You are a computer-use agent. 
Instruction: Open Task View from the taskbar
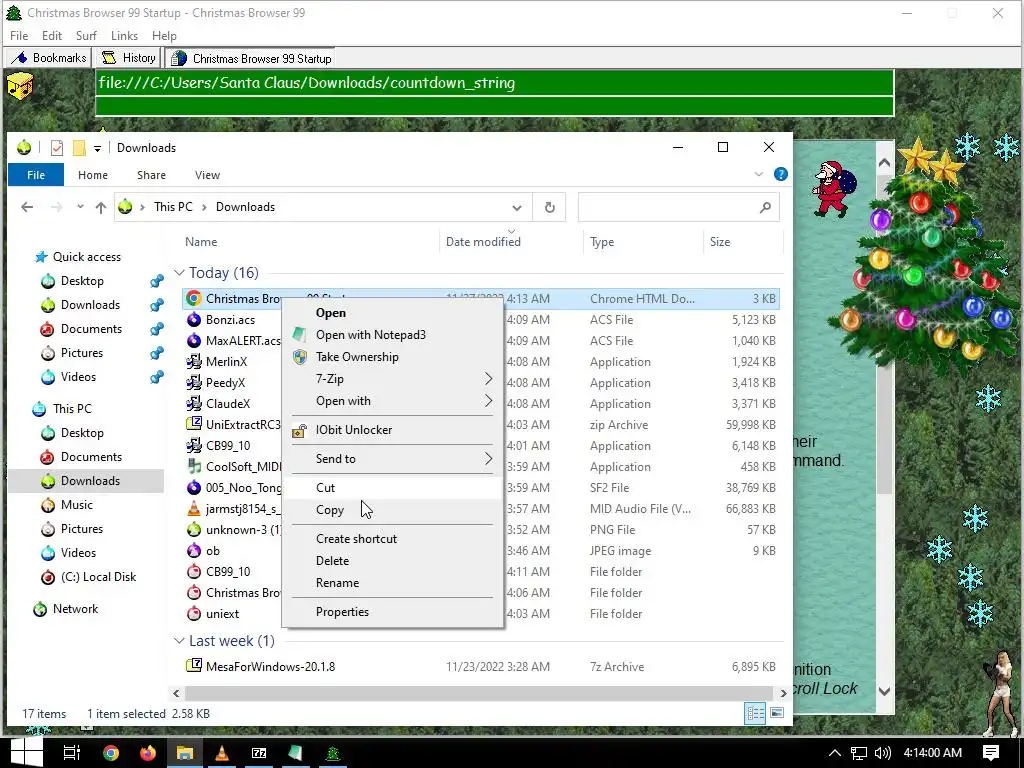71,753
